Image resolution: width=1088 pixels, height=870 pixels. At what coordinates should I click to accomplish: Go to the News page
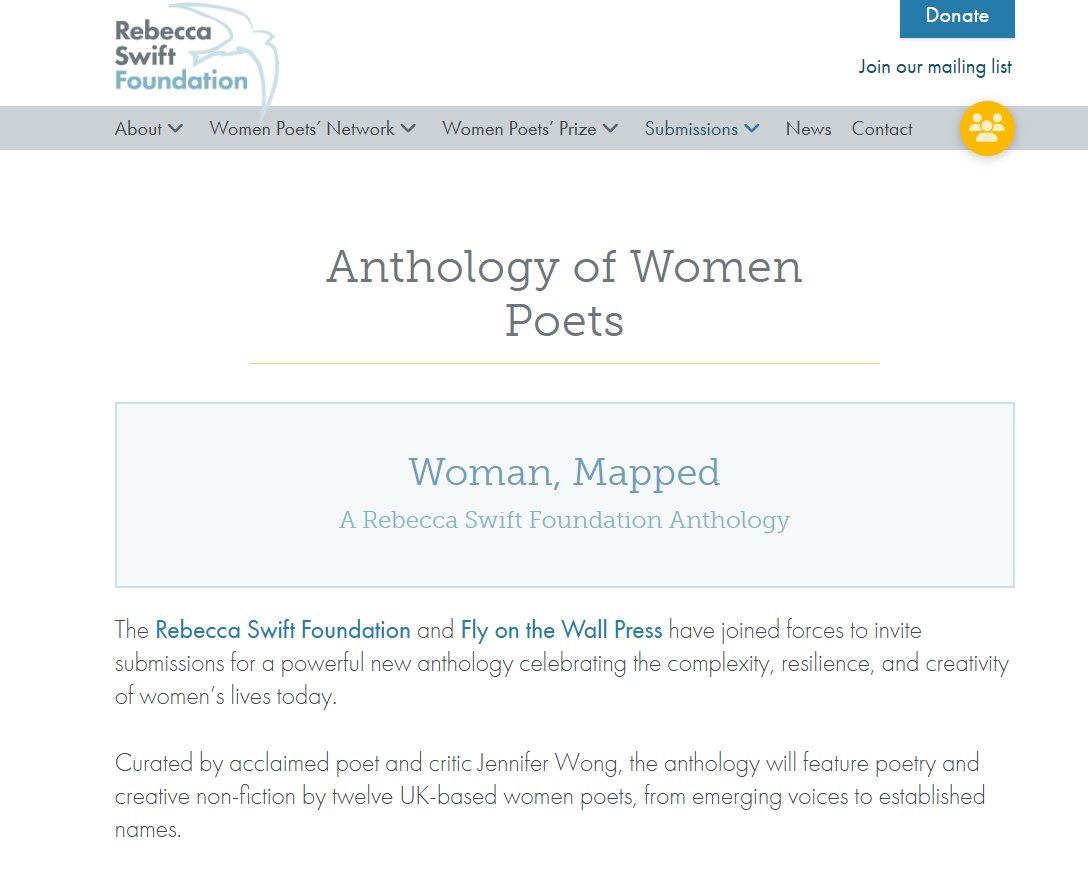pos(808,128)
